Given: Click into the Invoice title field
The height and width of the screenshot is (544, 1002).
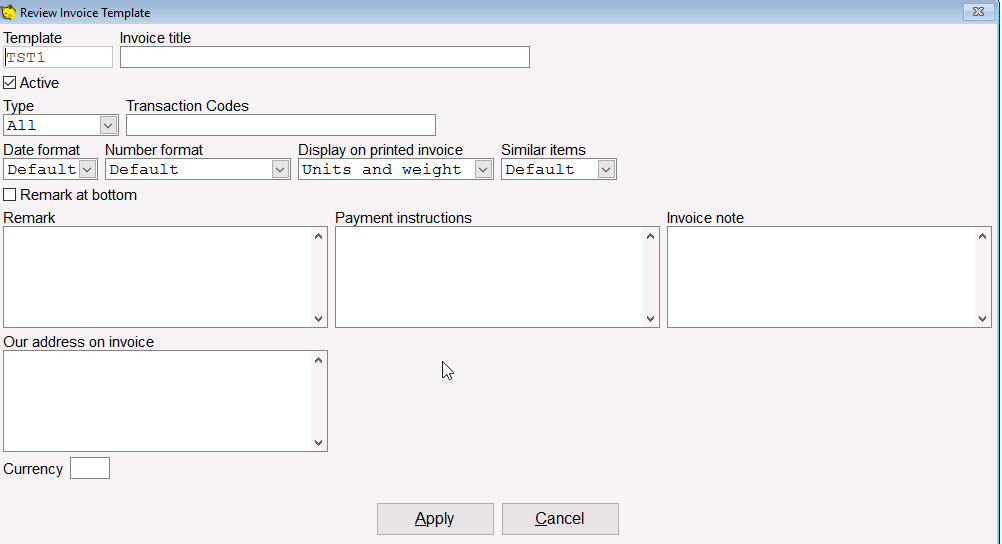Looking at the screenshot, I should [x=325, y=57].
